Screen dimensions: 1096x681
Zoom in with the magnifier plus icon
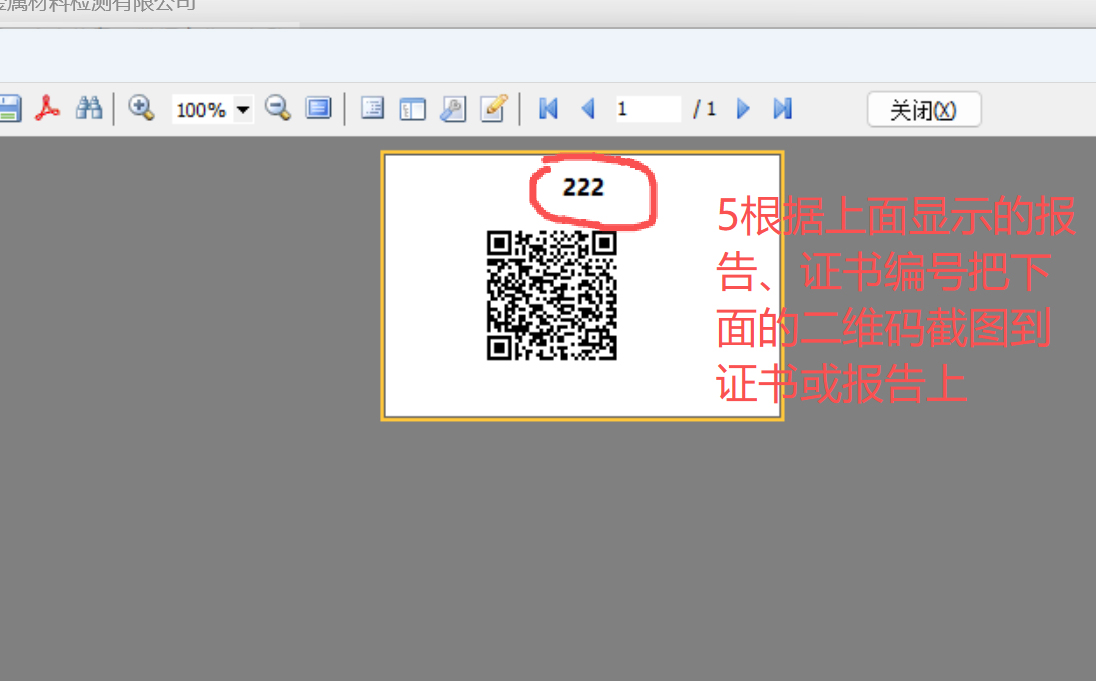pyautogui.click(x=141, y=108)
